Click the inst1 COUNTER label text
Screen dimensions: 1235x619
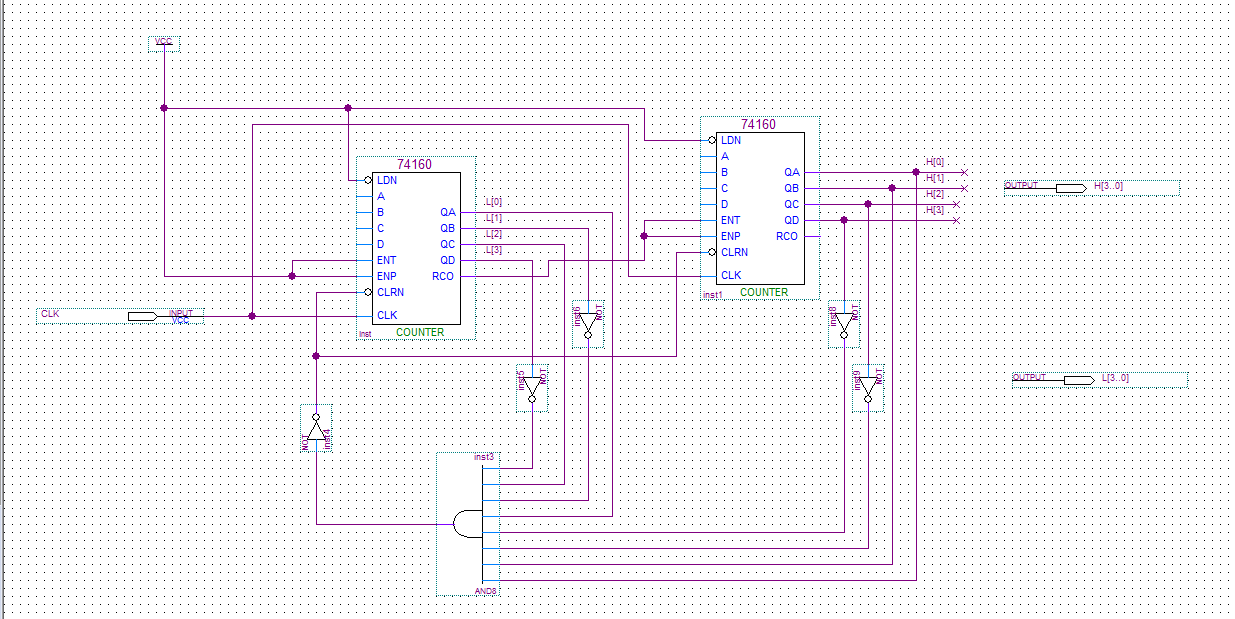pos(764,292)
